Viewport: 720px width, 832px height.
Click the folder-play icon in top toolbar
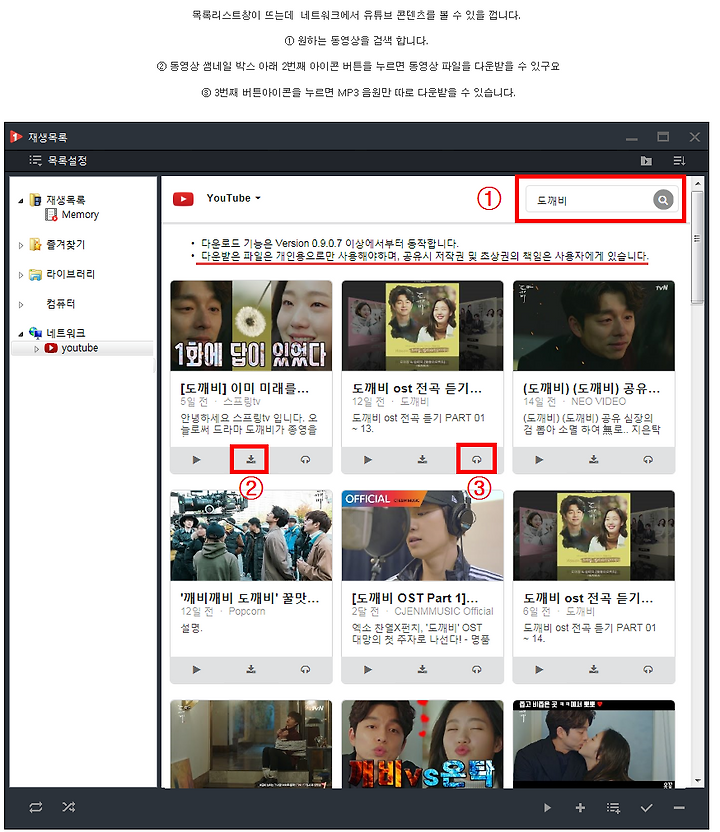coord(646,160)
